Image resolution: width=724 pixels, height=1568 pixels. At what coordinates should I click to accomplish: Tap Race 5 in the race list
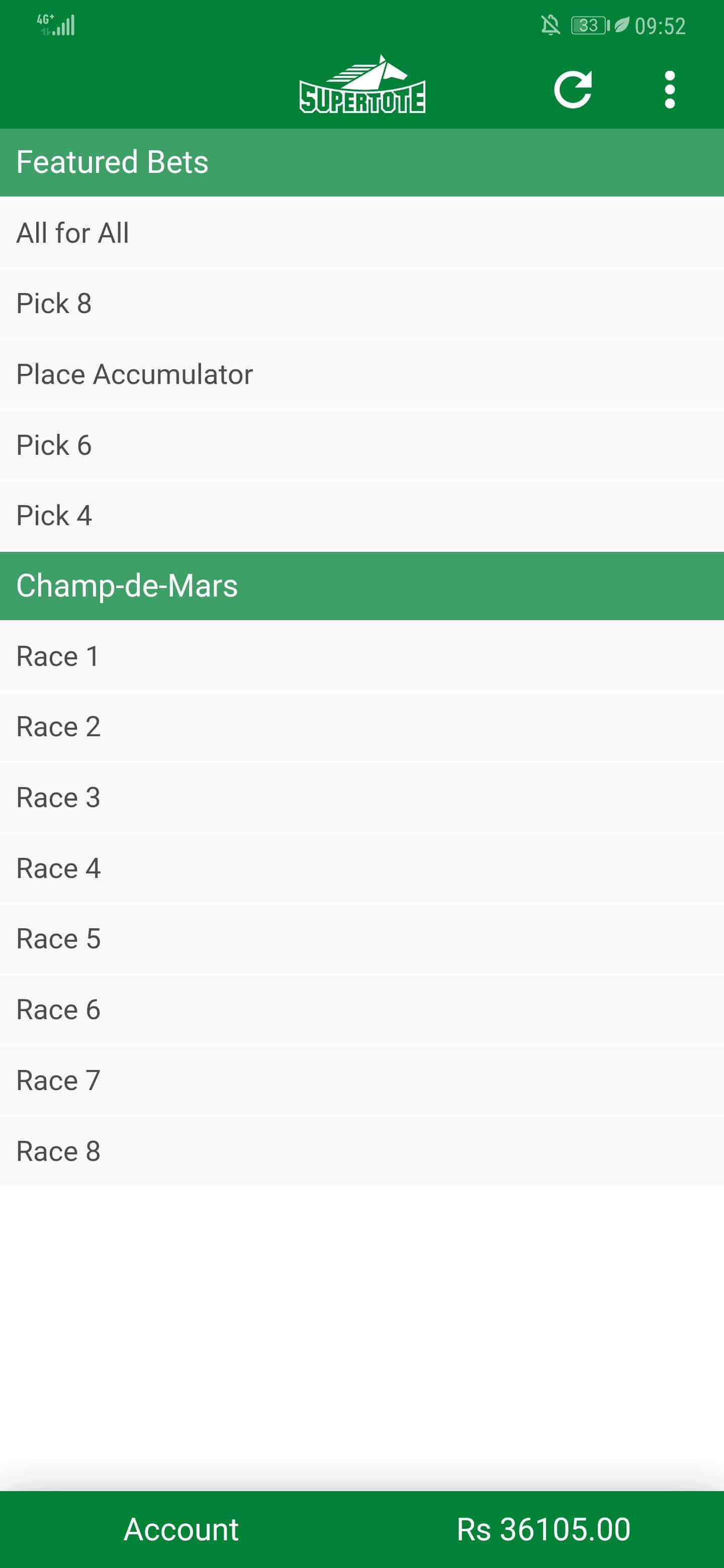(x=361, y=939)
